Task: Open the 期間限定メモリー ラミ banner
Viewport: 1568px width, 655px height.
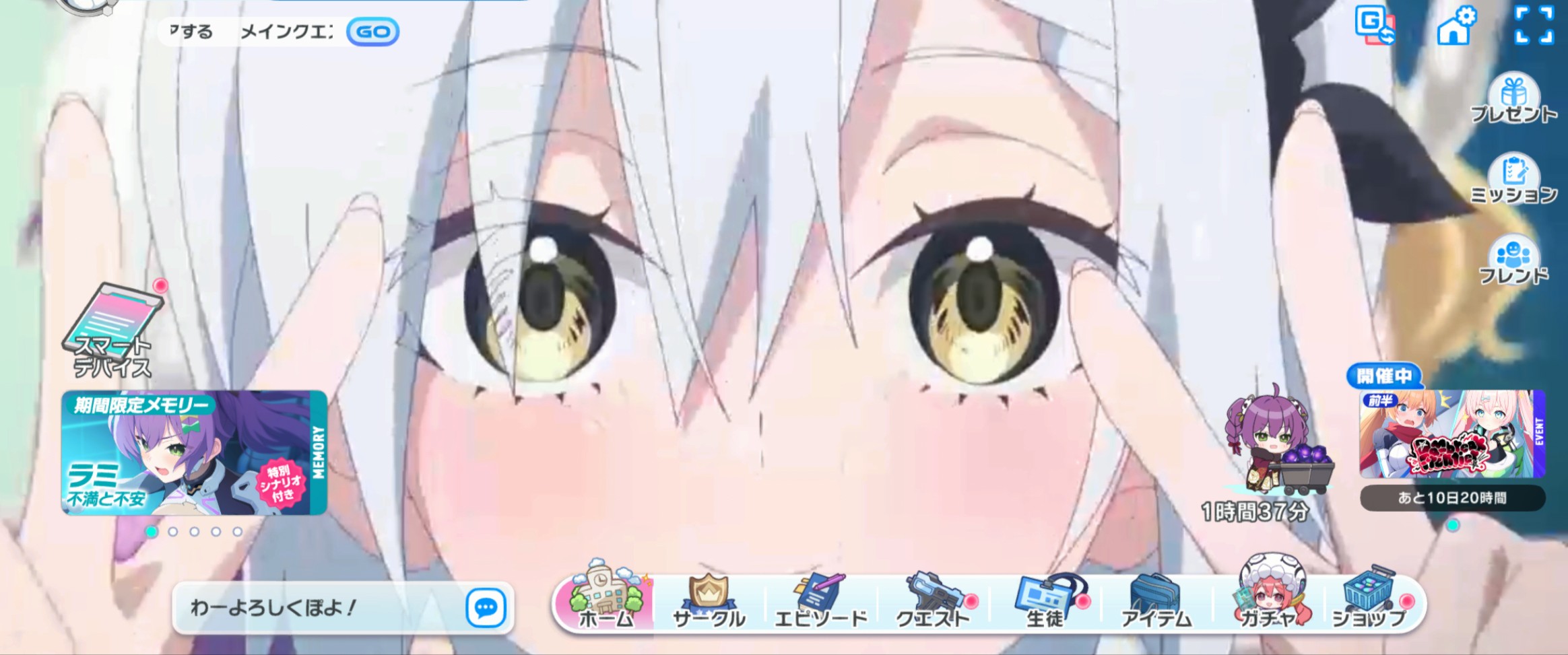Action: coord(194,453)
